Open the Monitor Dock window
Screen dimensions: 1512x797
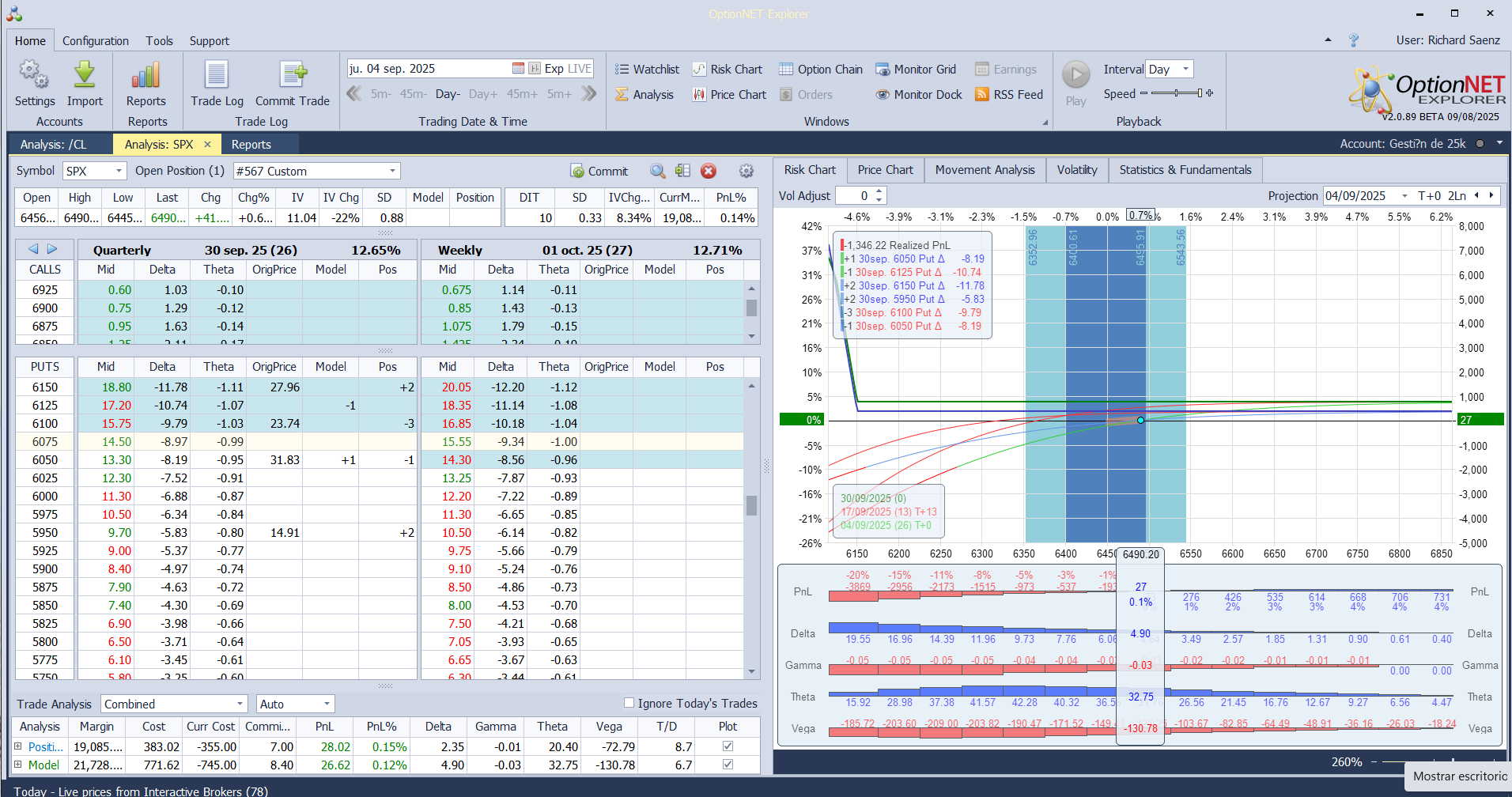(919, 95)
